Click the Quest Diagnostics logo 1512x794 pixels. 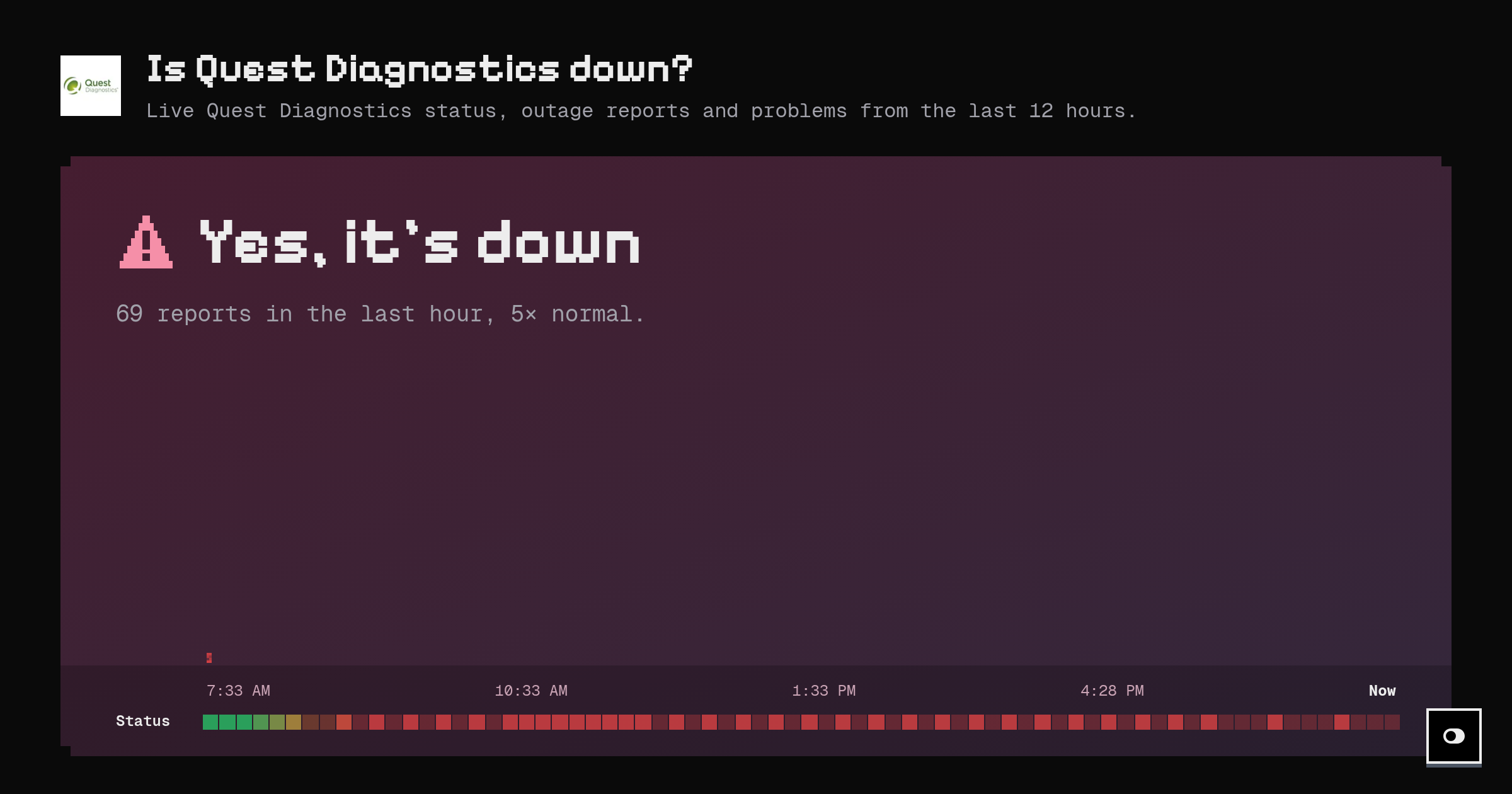tap(91, 86)
